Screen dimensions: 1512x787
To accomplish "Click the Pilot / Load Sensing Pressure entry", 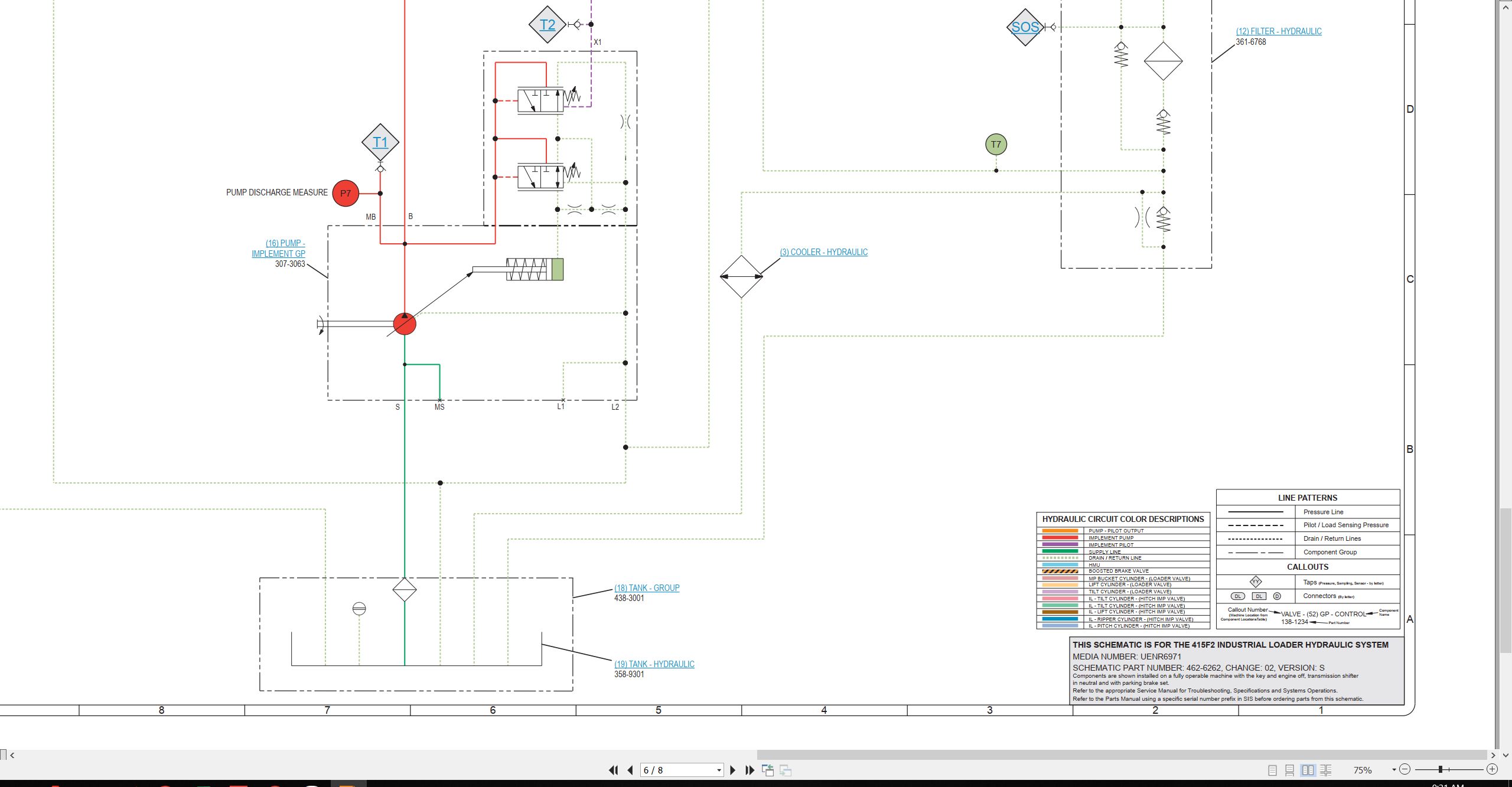I will [x=1346, y=525].
